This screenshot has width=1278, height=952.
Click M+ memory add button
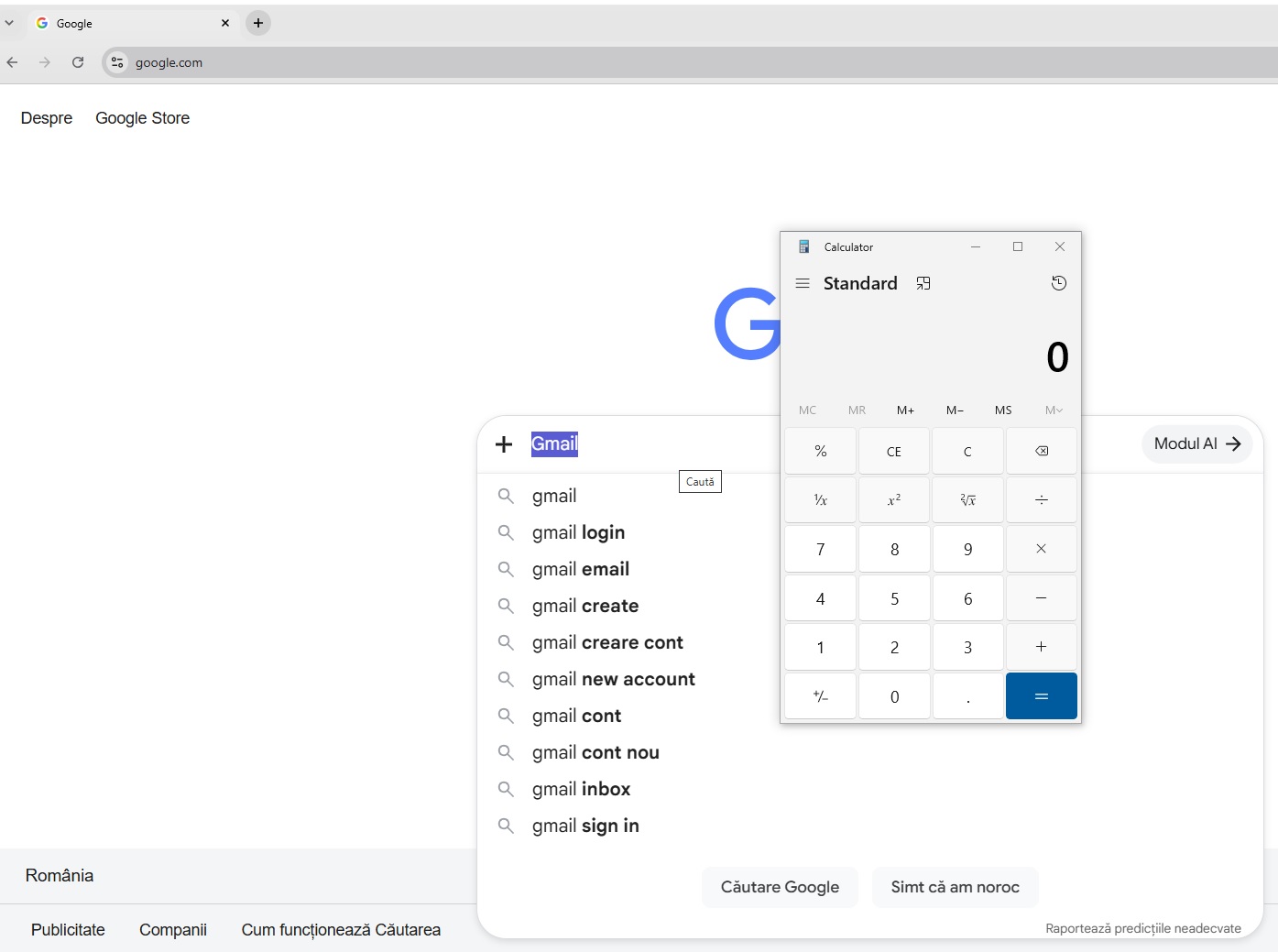pos(905,410)
